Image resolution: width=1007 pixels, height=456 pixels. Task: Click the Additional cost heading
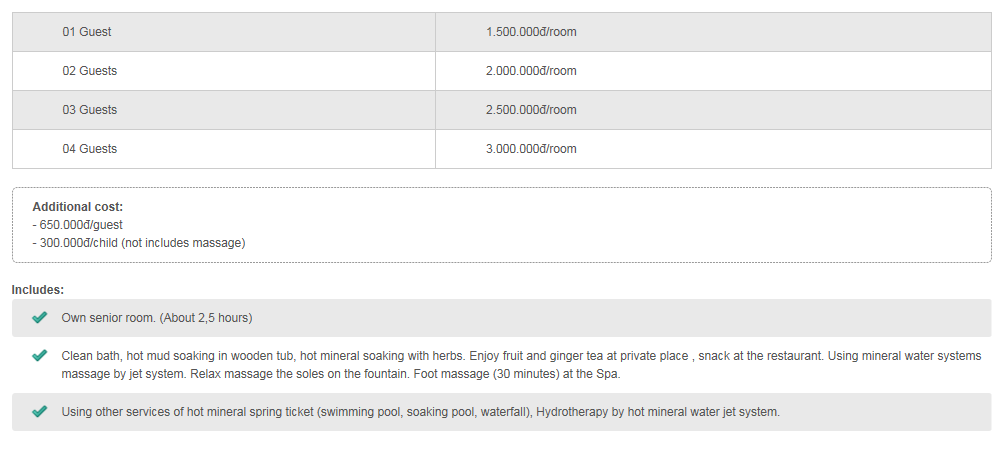pos(78,207)
